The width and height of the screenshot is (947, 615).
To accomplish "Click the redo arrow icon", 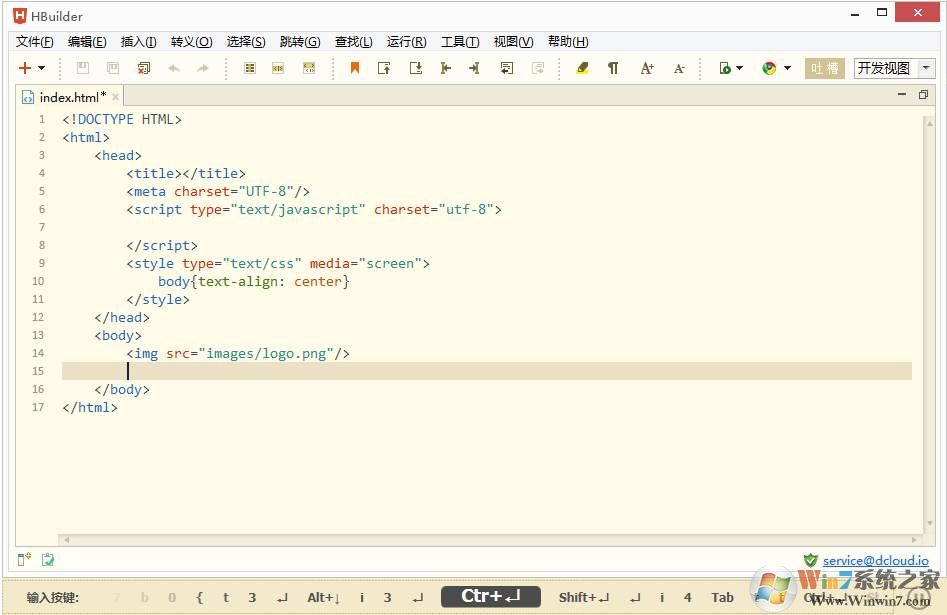I will pyautogui.click(x=203, y=68).
